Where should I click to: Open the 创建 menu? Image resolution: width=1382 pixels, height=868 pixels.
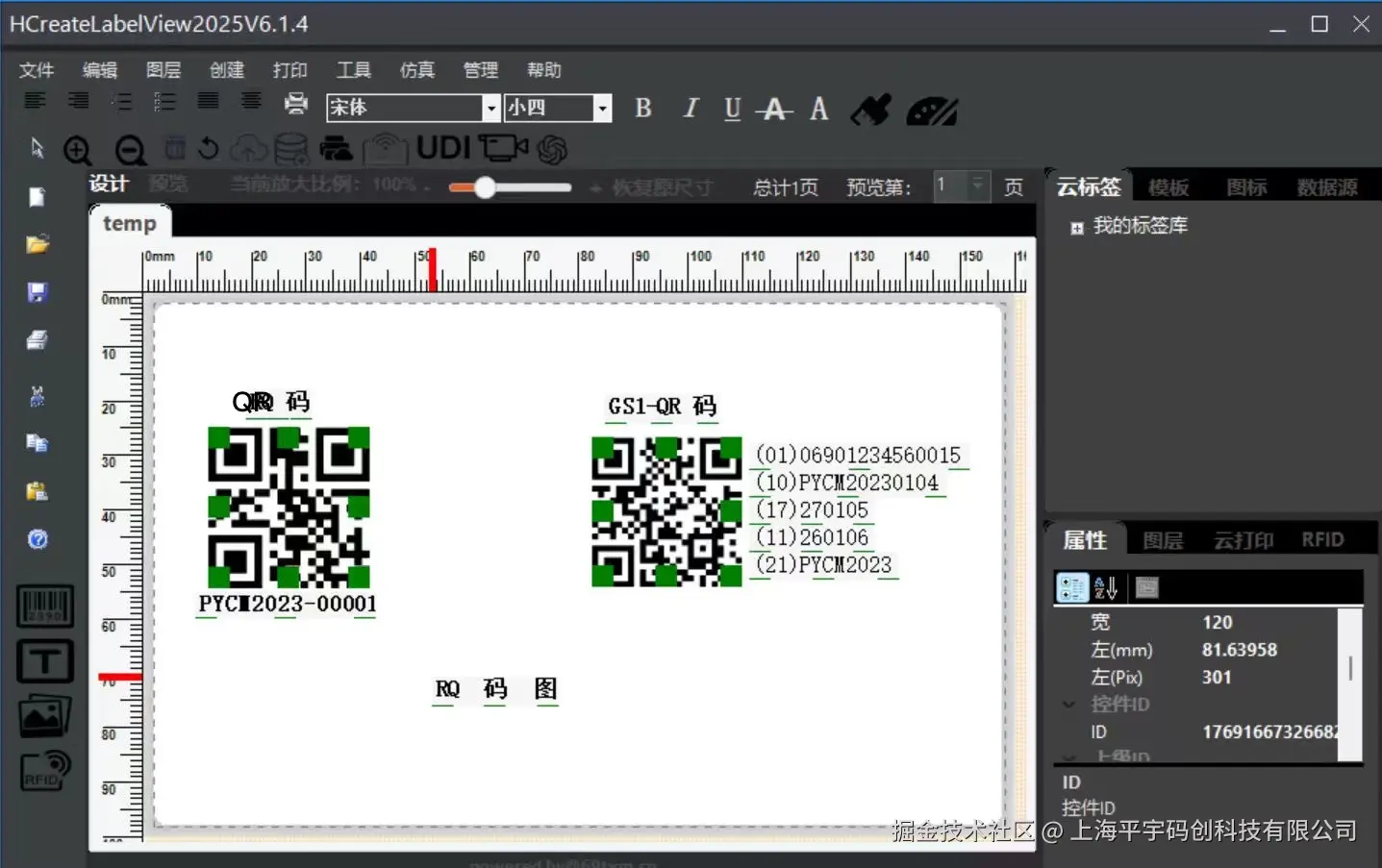click(x=227, y=70)
